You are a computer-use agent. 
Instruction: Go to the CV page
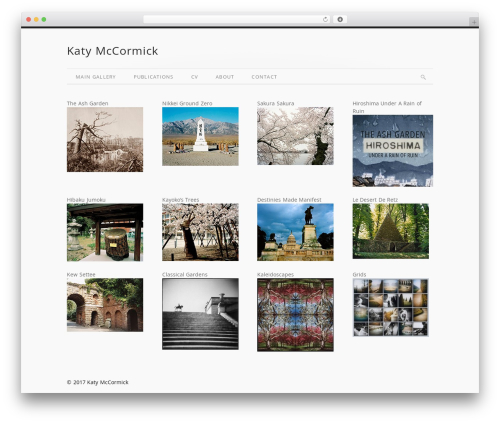coord(194,77)
